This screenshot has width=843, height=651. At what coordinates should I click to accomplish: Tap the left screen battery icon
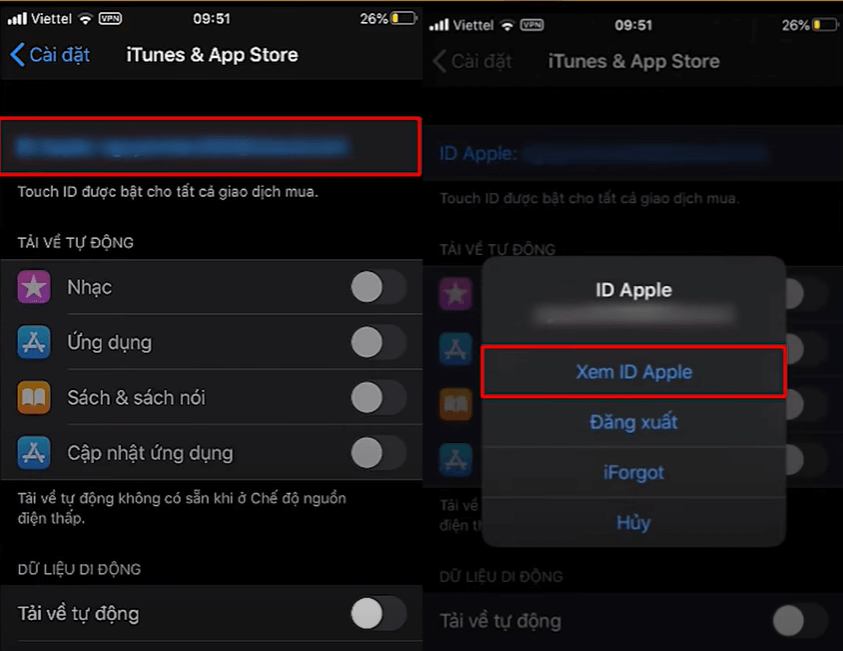click(x=404, y=18)
